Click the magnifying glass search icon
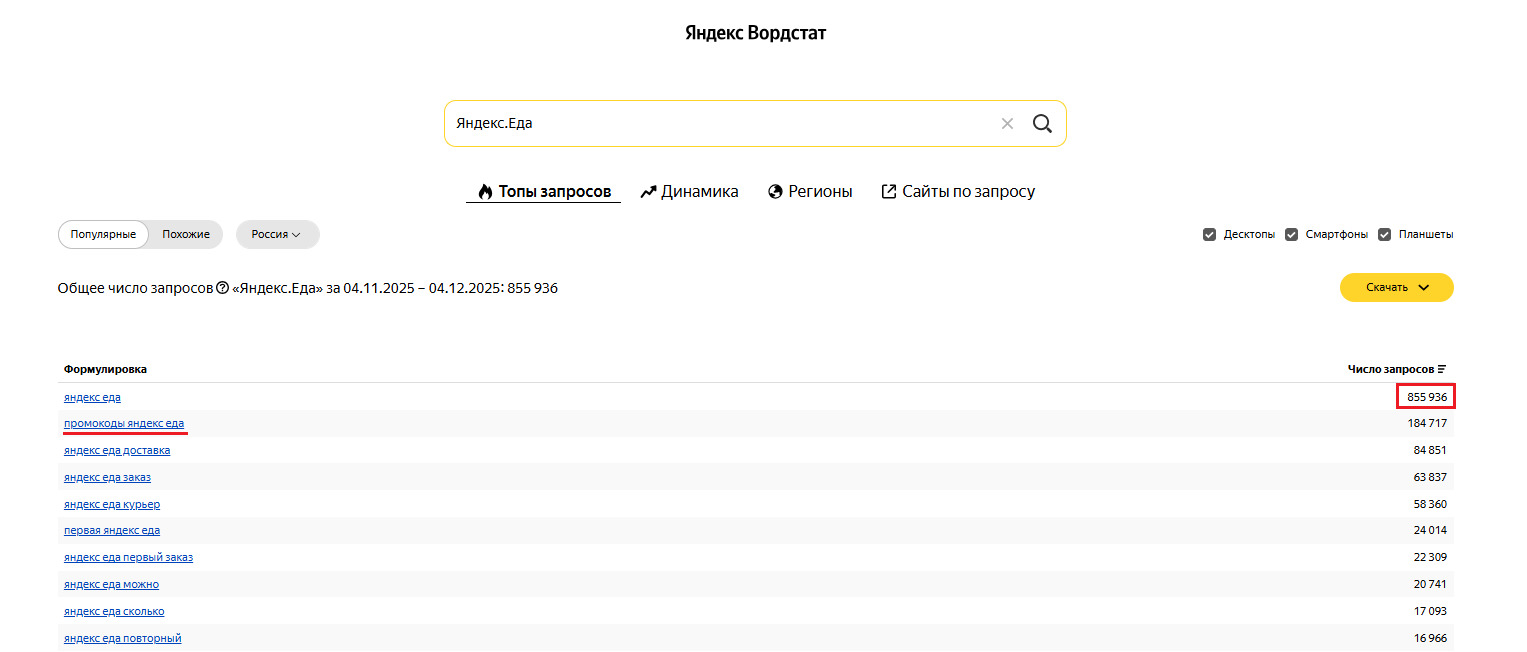Viewport: 1527px width, 652px height. [x=1042, y=124]
